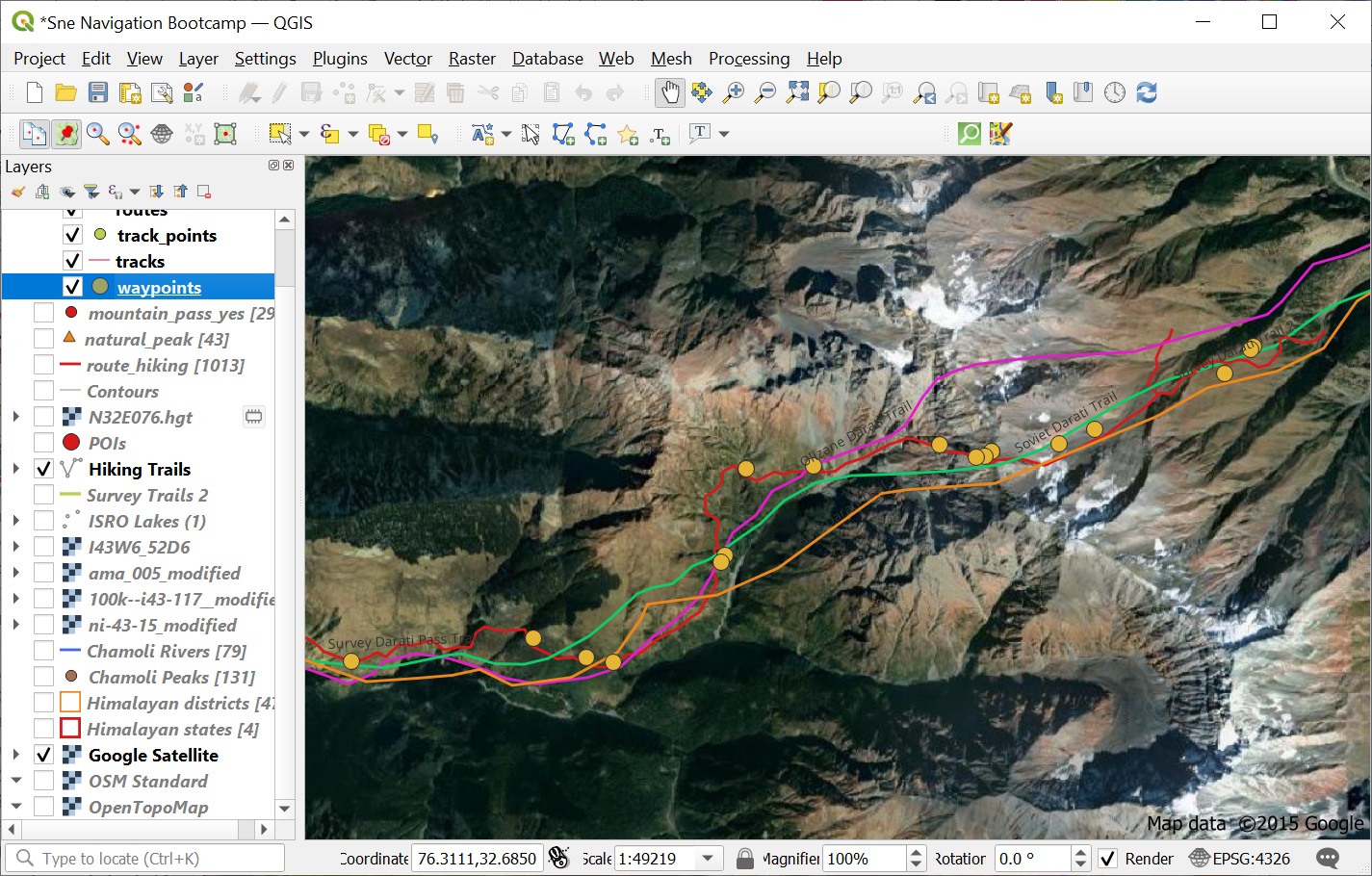Screen dimensions: 1372x876
Task: Click Zoom Last icon
Action: tap(924, 92)
